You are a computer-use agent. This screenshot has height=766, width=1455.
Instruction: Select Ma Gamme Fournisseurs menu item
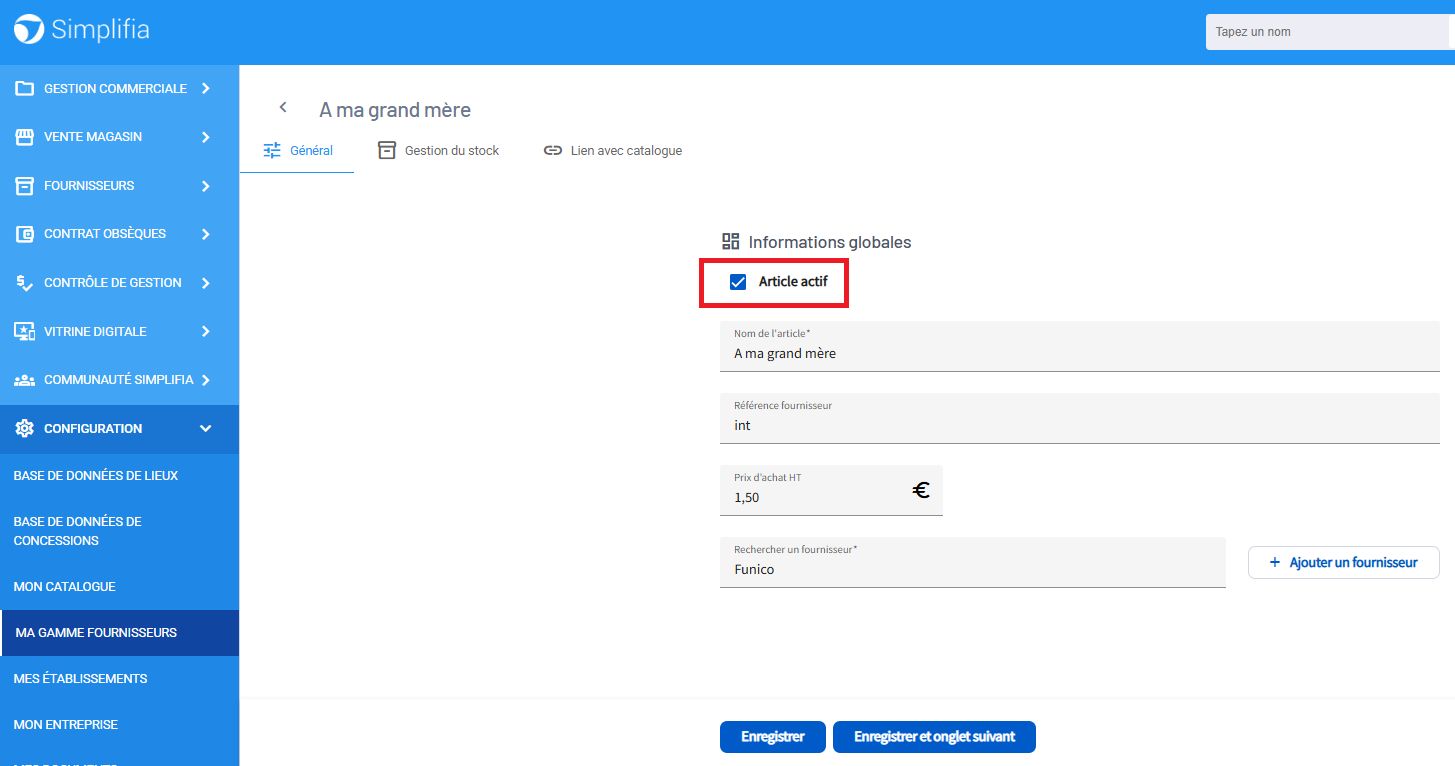pos(119,632)
